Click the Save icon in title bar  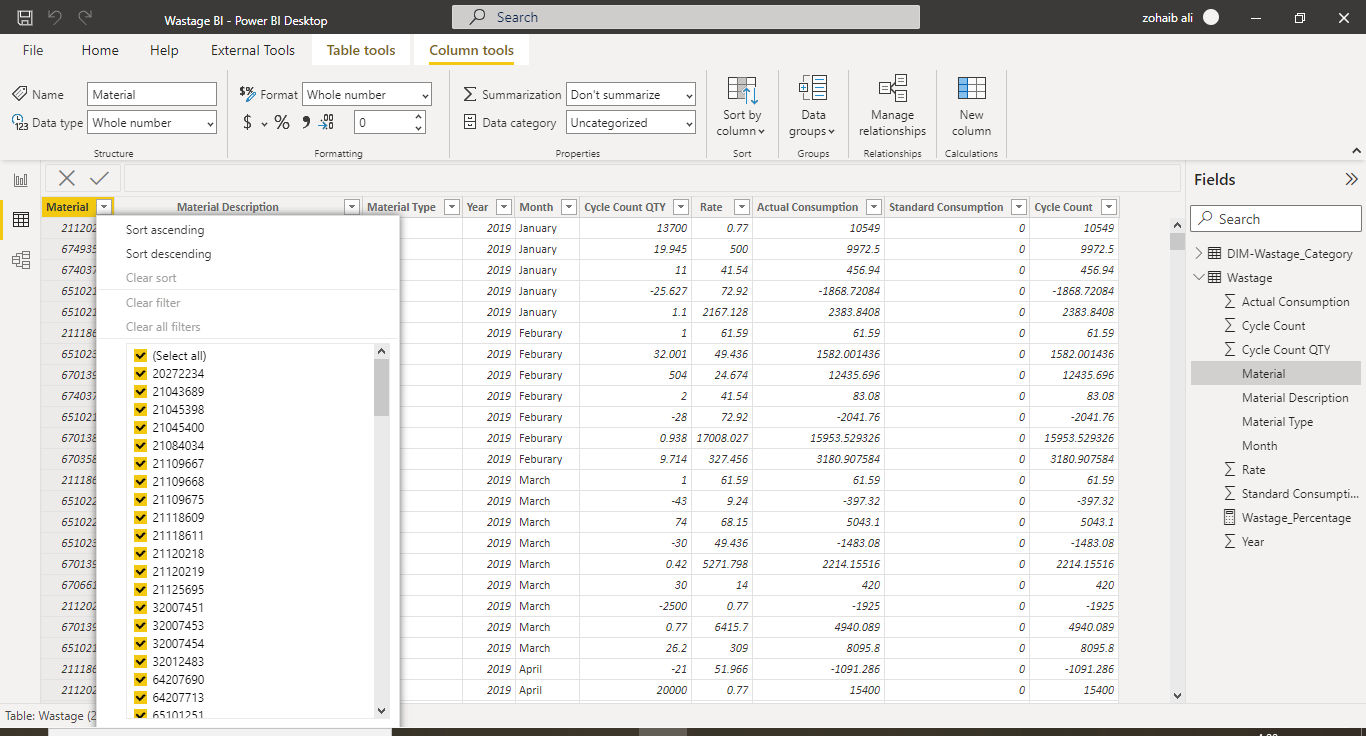click(25, 17)
